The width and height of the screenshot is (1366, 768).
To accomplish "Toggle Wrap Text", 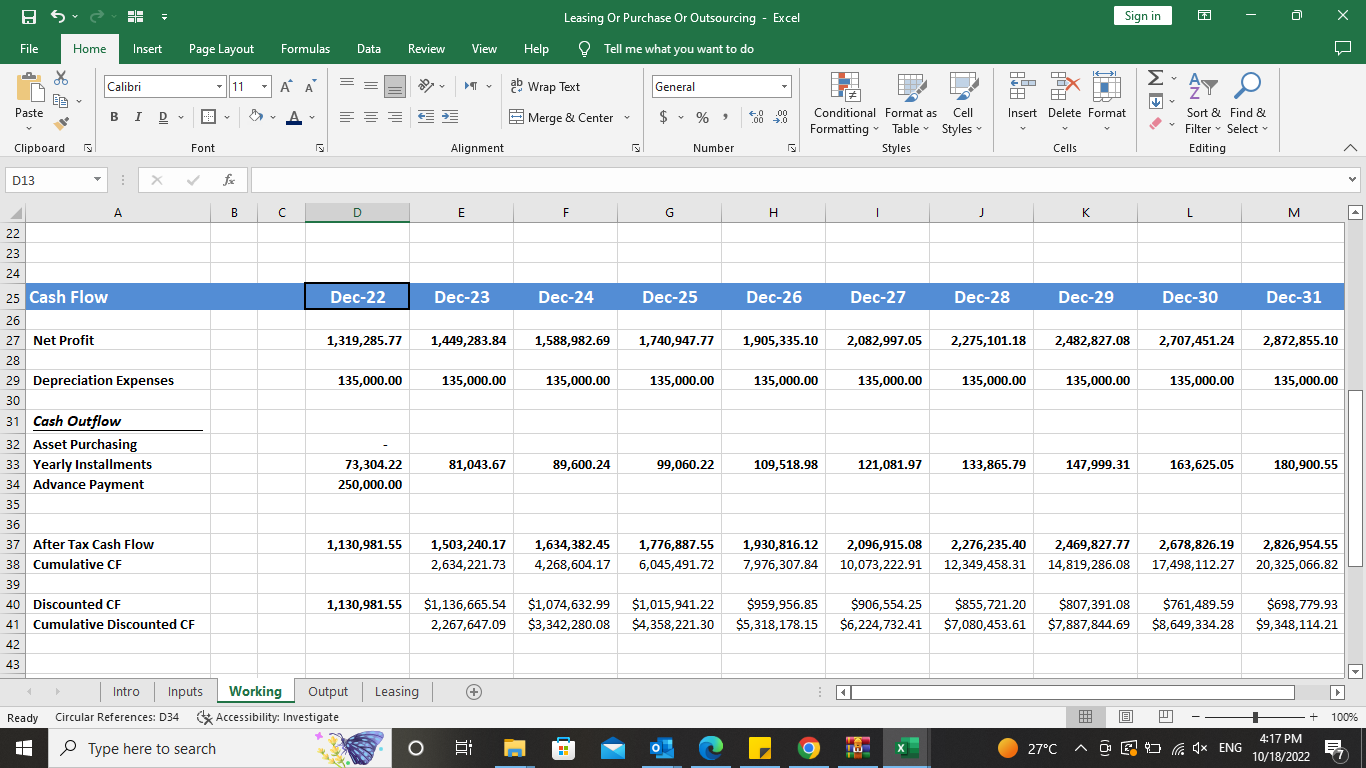I will pos(545,87).
